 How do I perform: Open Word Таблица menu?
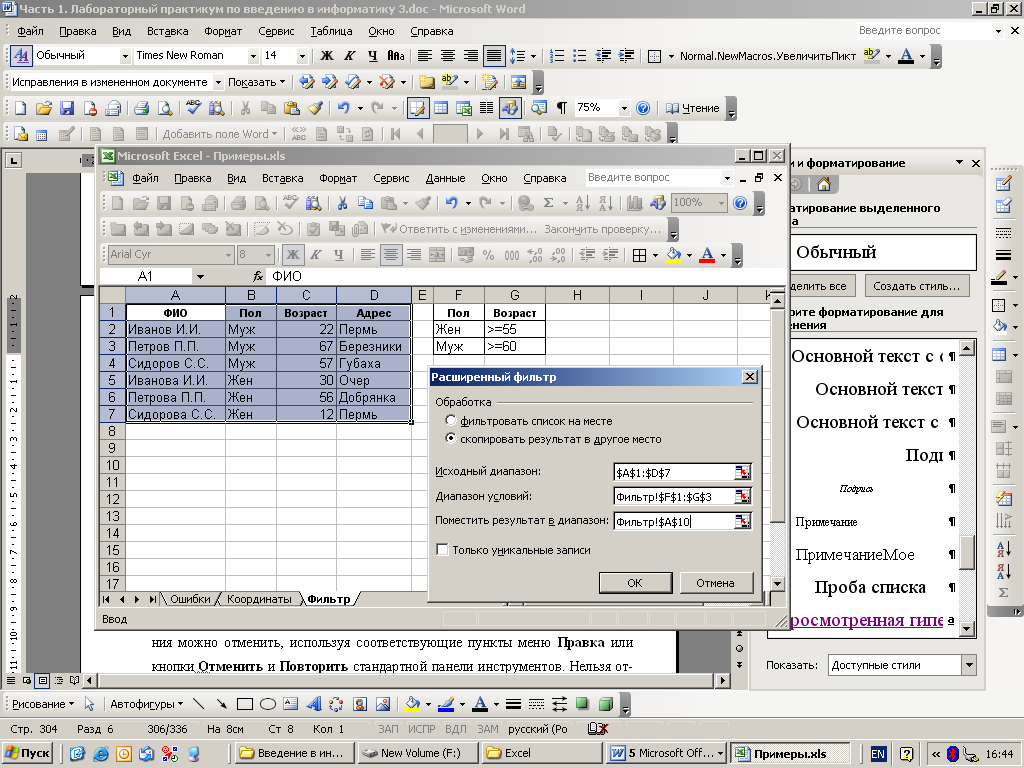[331, 31]
